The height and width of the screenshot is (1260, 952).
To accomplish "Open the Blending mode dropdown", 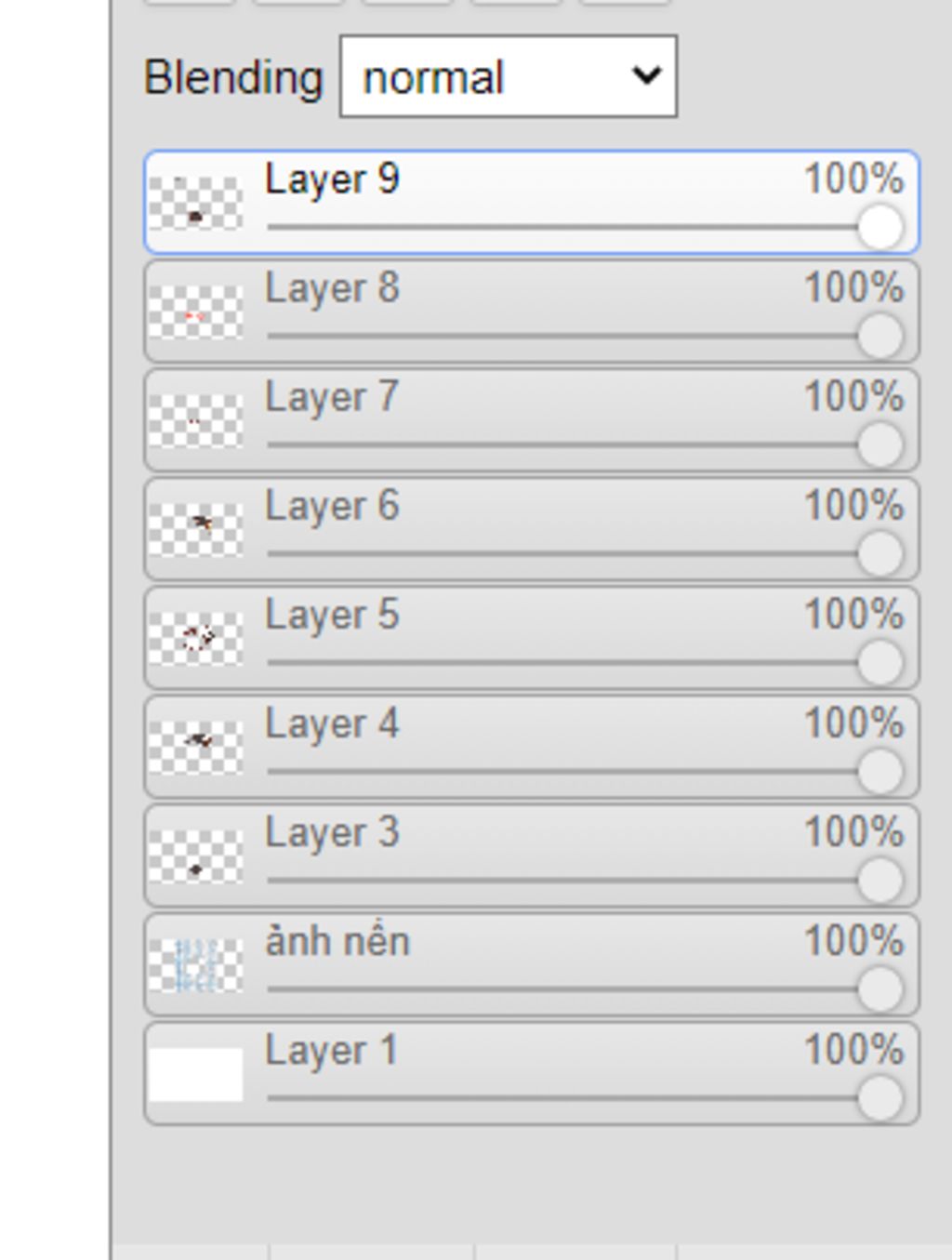I will click(x=509, y=76).
